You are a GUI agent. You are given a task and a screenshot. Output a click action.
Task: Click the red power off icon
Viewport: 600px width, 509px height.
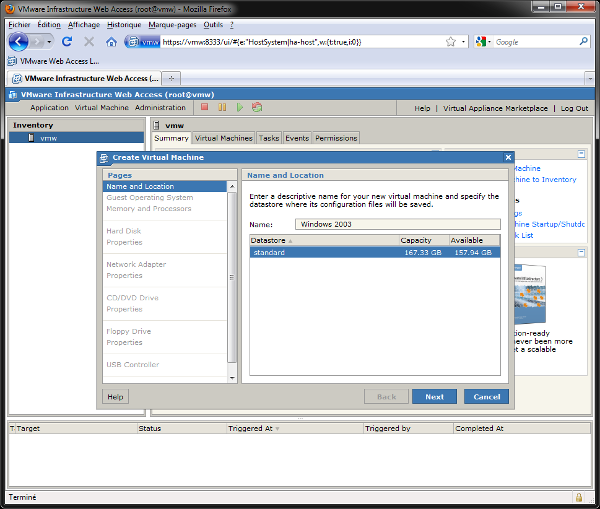coord(205,107)
